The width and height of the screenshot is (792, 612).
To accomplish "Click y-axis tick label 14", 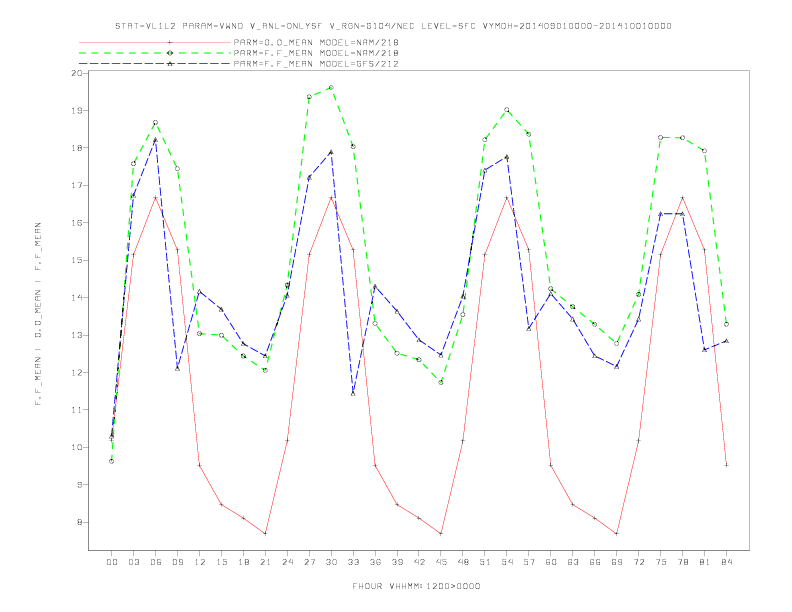I will click(77, 297).
